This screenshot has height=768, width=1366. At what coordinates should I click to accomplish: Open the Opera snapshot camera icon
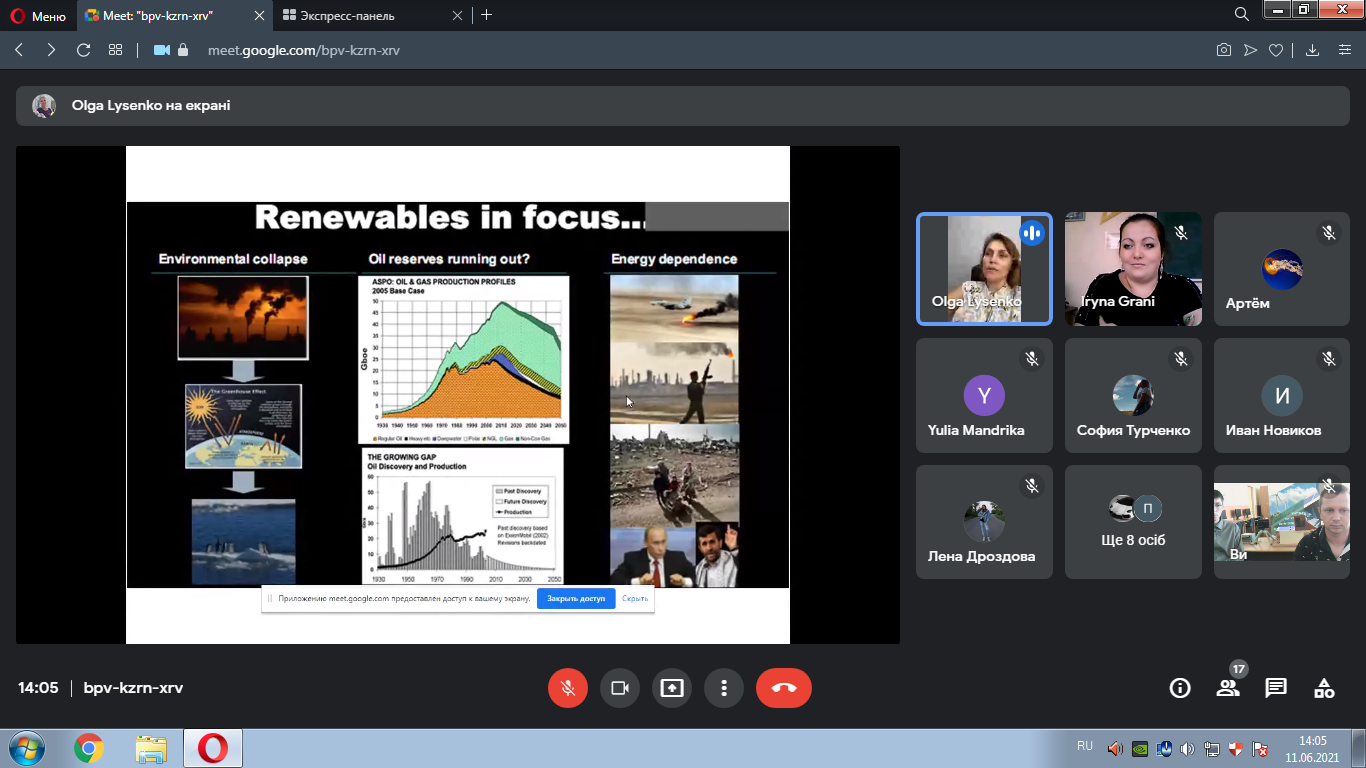1223,50
